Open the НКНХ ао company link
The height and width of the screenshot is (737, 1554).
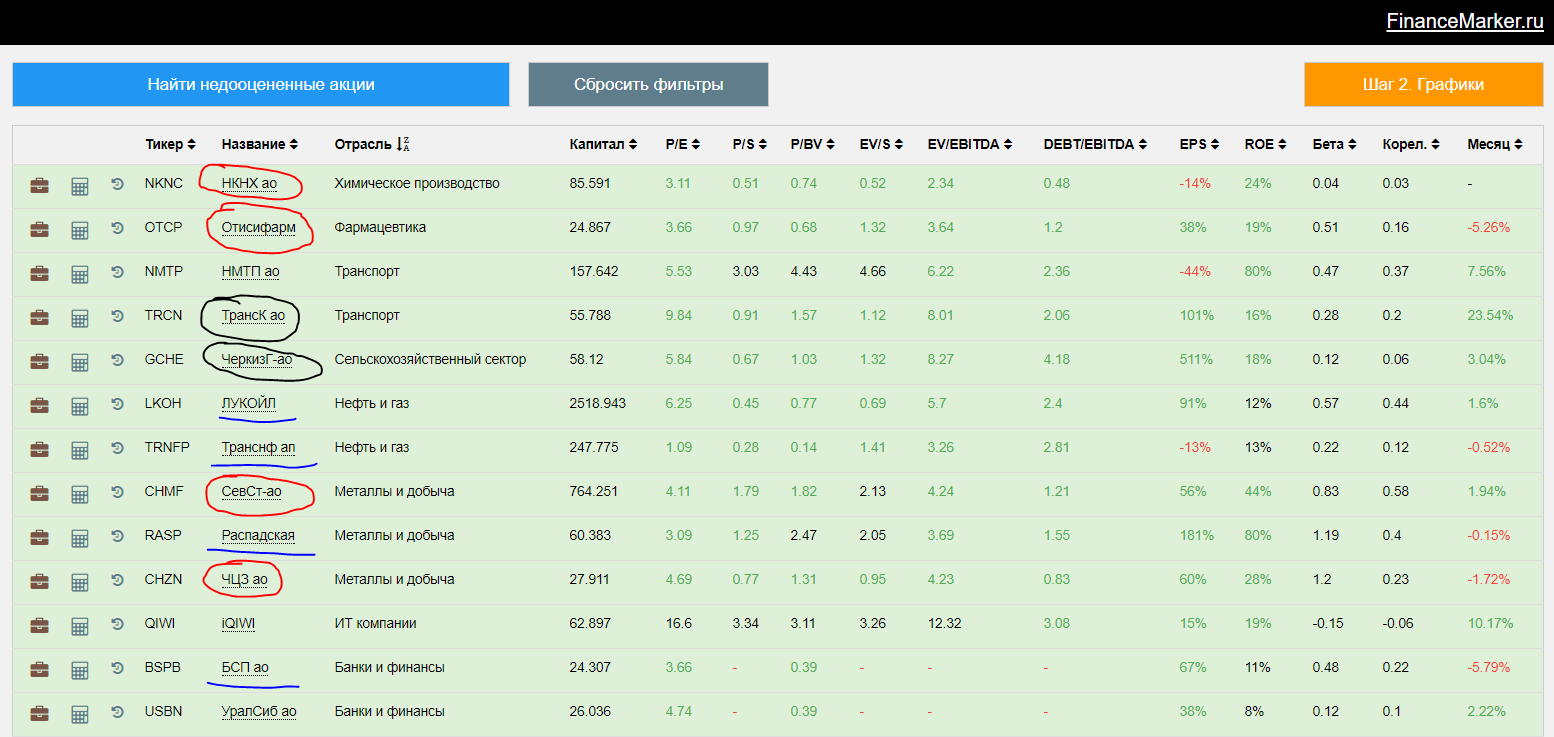click(250, 184)
